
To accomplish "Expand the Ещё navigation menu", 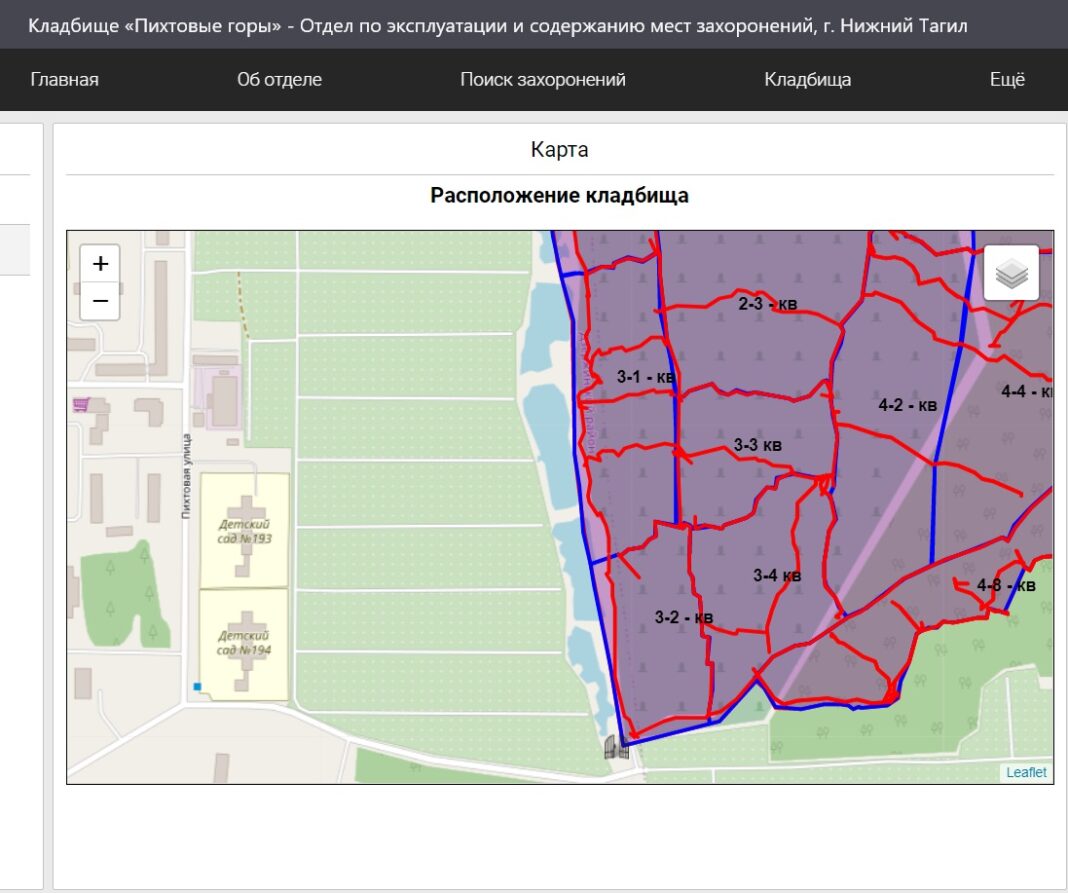I will pos(1007,80).
